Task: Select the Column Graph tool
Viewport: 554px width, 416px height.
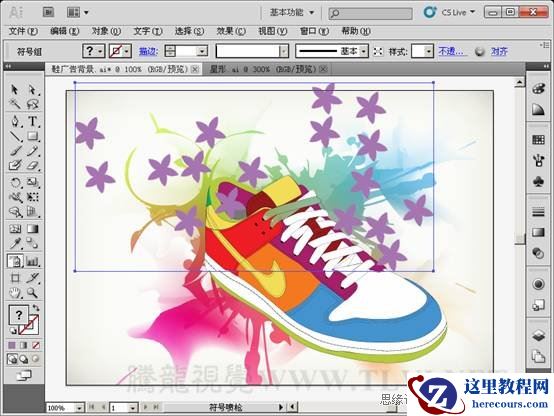Action: point(33,262)
